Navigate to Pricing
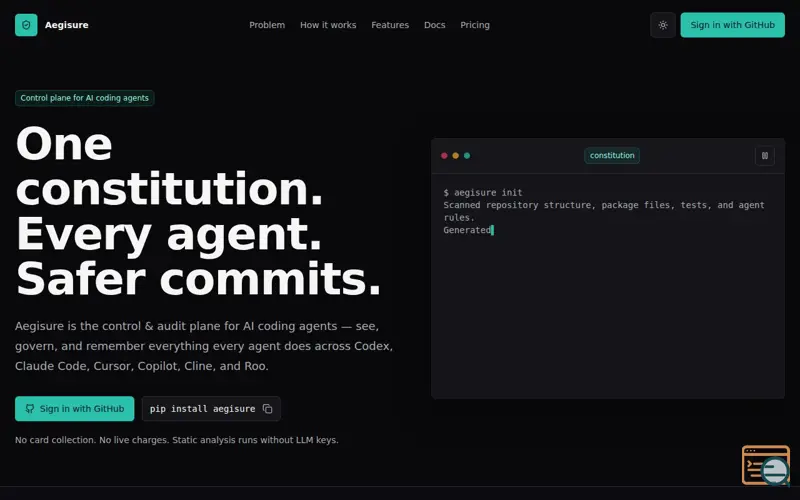 click(x=475, y=25)
